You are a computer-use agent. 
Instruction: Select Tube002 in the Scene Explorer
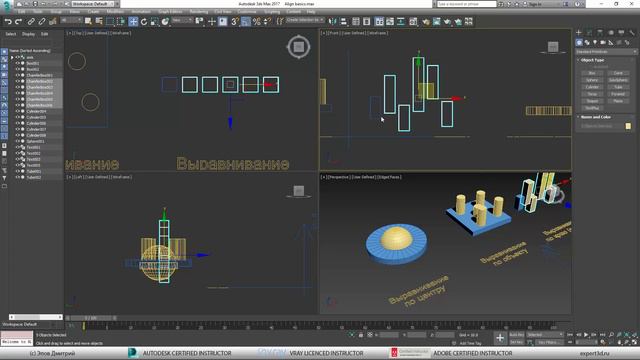click(x=33, y=178)
